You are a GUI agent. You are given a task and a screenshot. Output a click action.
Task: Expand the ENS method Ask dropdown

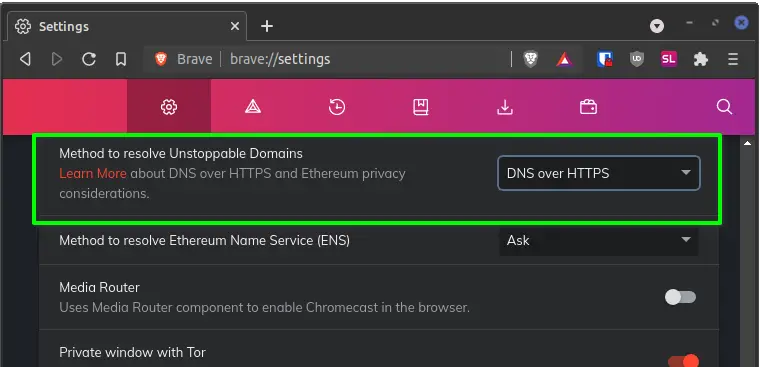599,240
